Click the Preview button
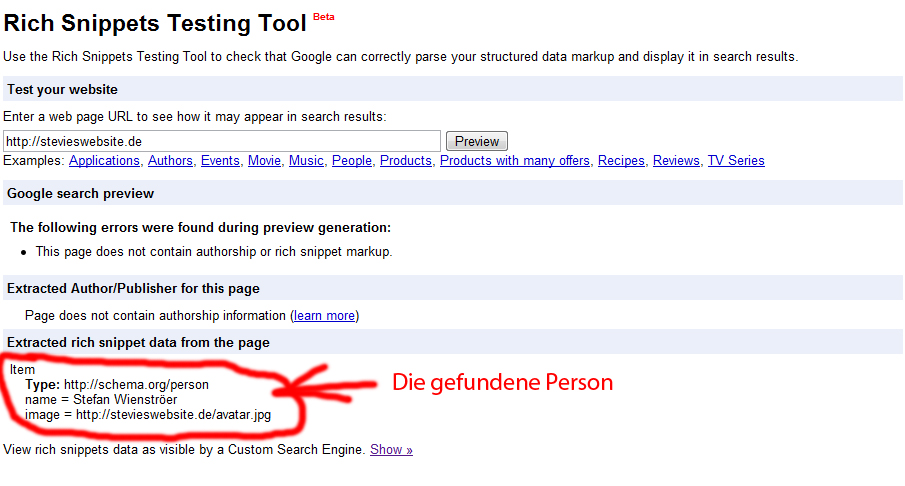Viewport: 905px width, 486px height. click(x=477, y=141)
